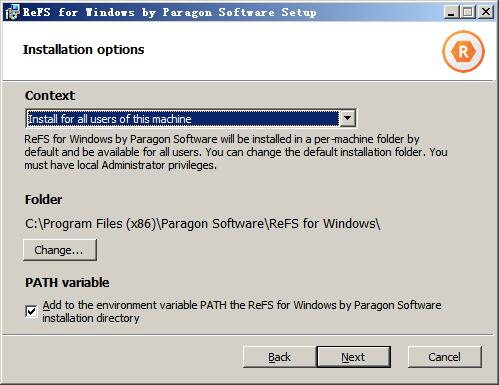
Task: Click the 'PATH variable' section heading
Action: [x=67, y=283]
